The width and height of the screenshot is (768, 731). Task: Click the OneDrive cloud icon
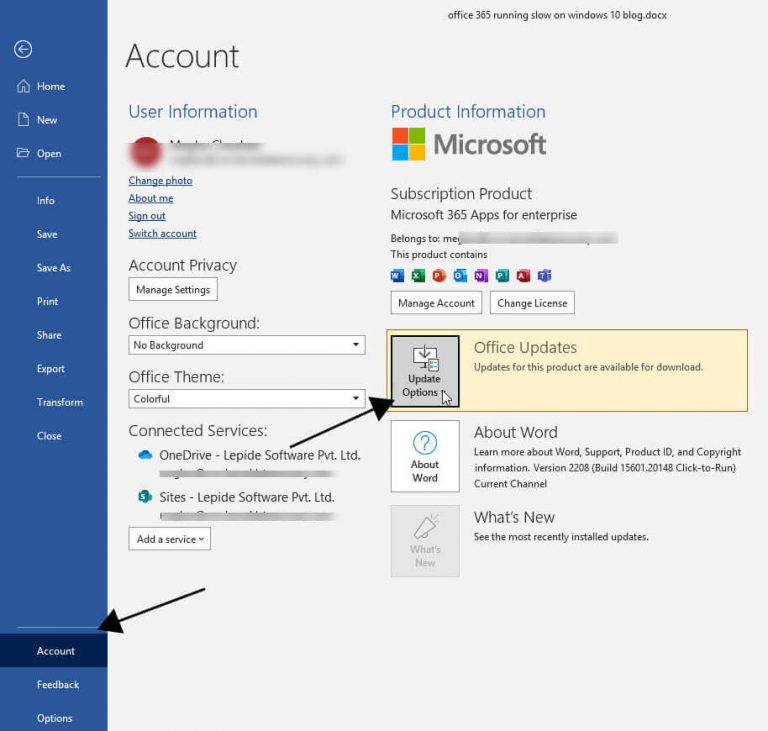pos(144,455)
